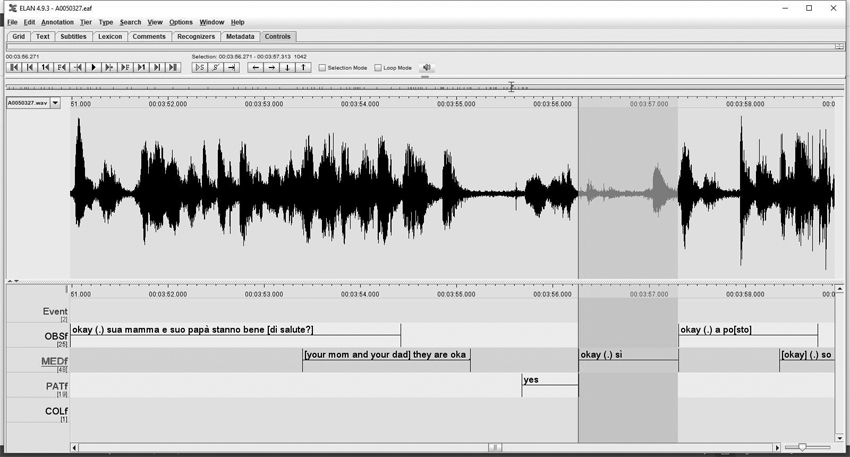Go to end of media button
850x457 pixels.
click(x=173, y=67)
